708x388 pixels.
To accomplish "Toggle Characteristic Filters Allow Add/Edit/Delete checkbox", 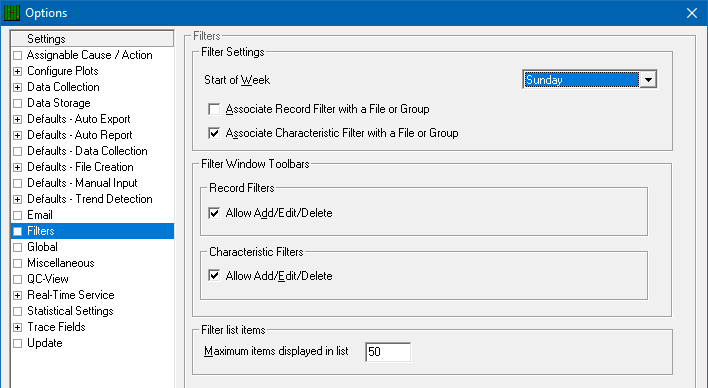I will [214, 276].
